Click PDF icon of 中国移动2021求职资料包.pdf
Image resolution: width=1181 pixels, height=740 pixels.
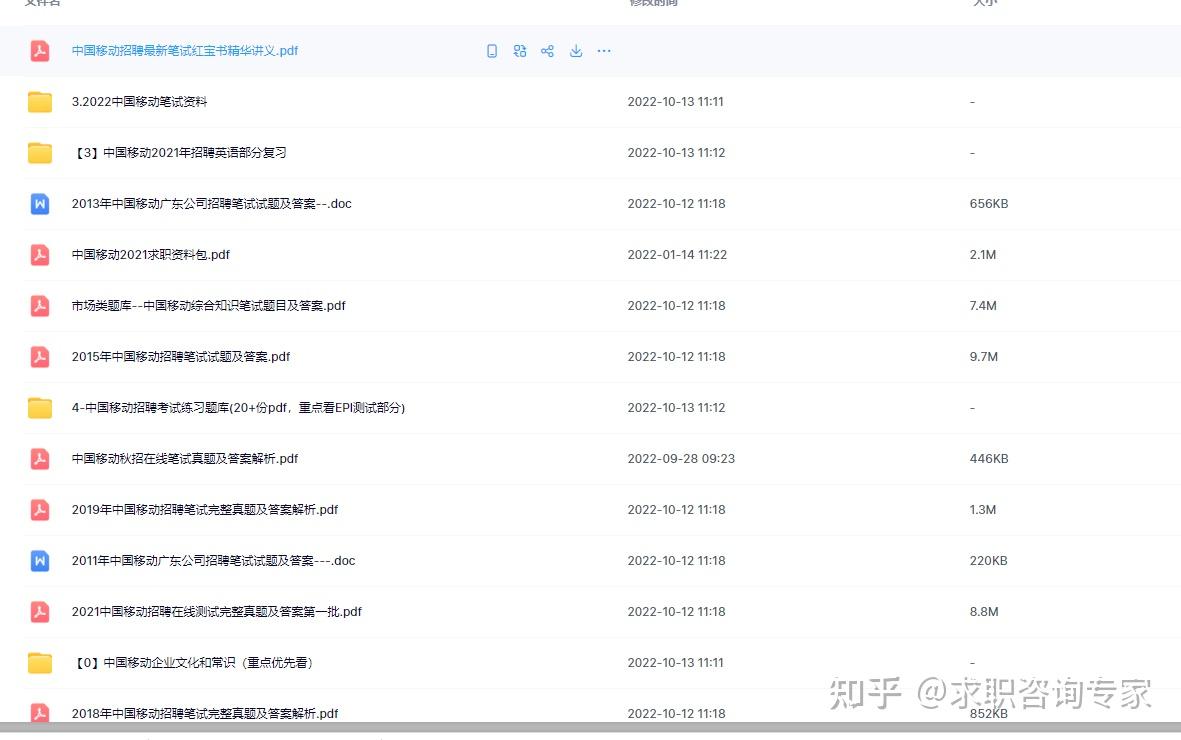pos(40,255)
